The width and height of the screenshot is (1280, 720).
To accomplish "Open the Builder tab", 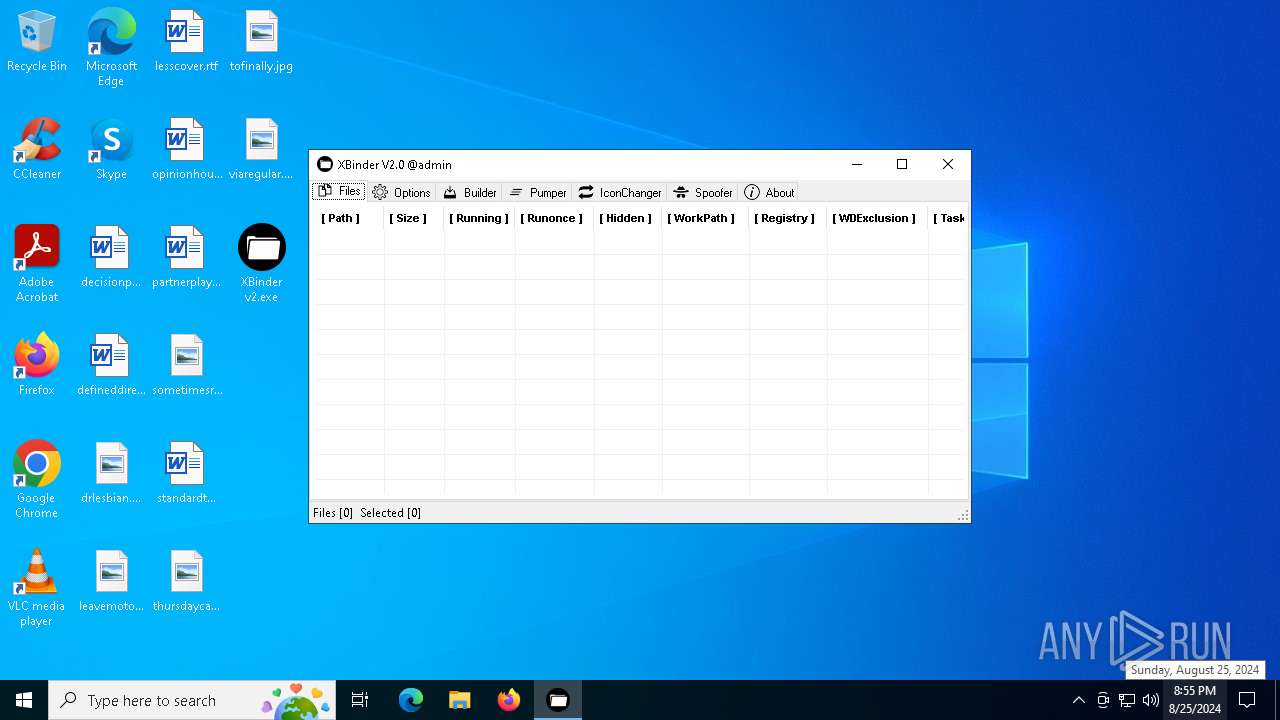I will click(470, 192).
